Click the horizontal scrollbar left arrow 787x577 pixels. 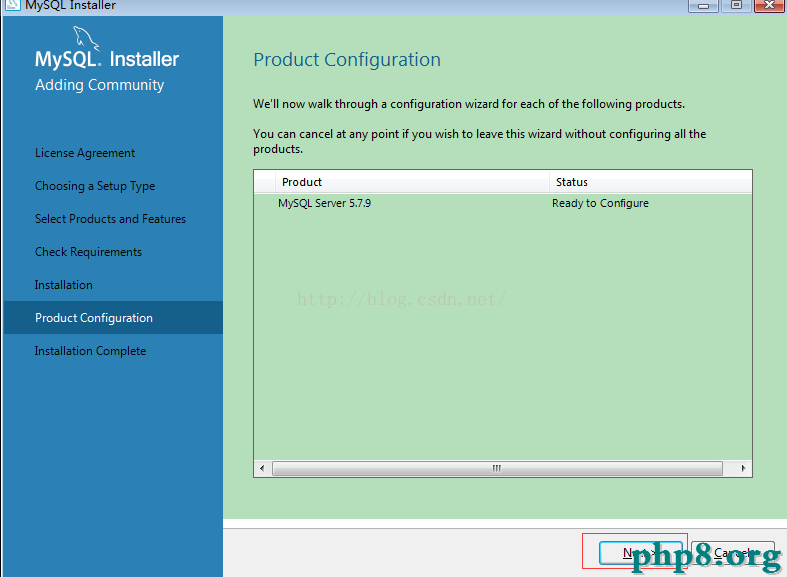(262, 468)
